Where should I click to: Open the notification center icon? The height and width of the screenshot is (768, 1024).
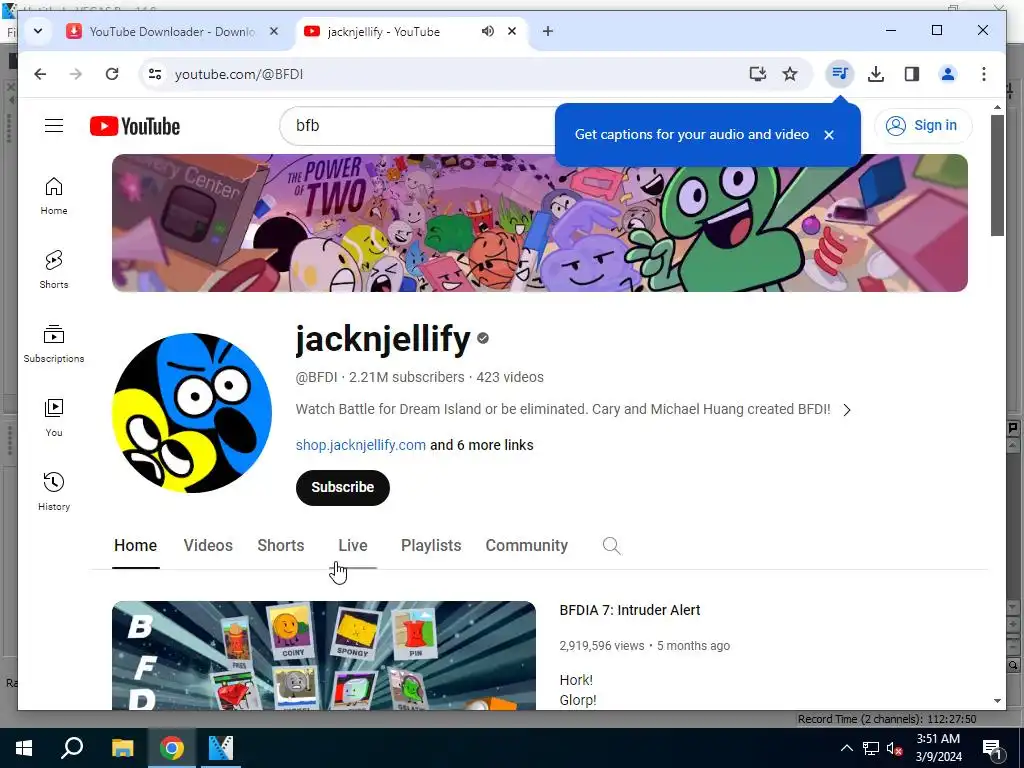pos(991,748)
